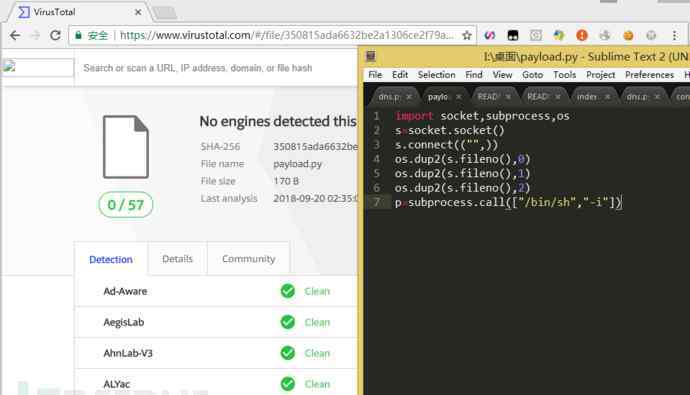The image size is (690, 395).
Task: Click the green check for AegisLab
Action: coord(288,322)
